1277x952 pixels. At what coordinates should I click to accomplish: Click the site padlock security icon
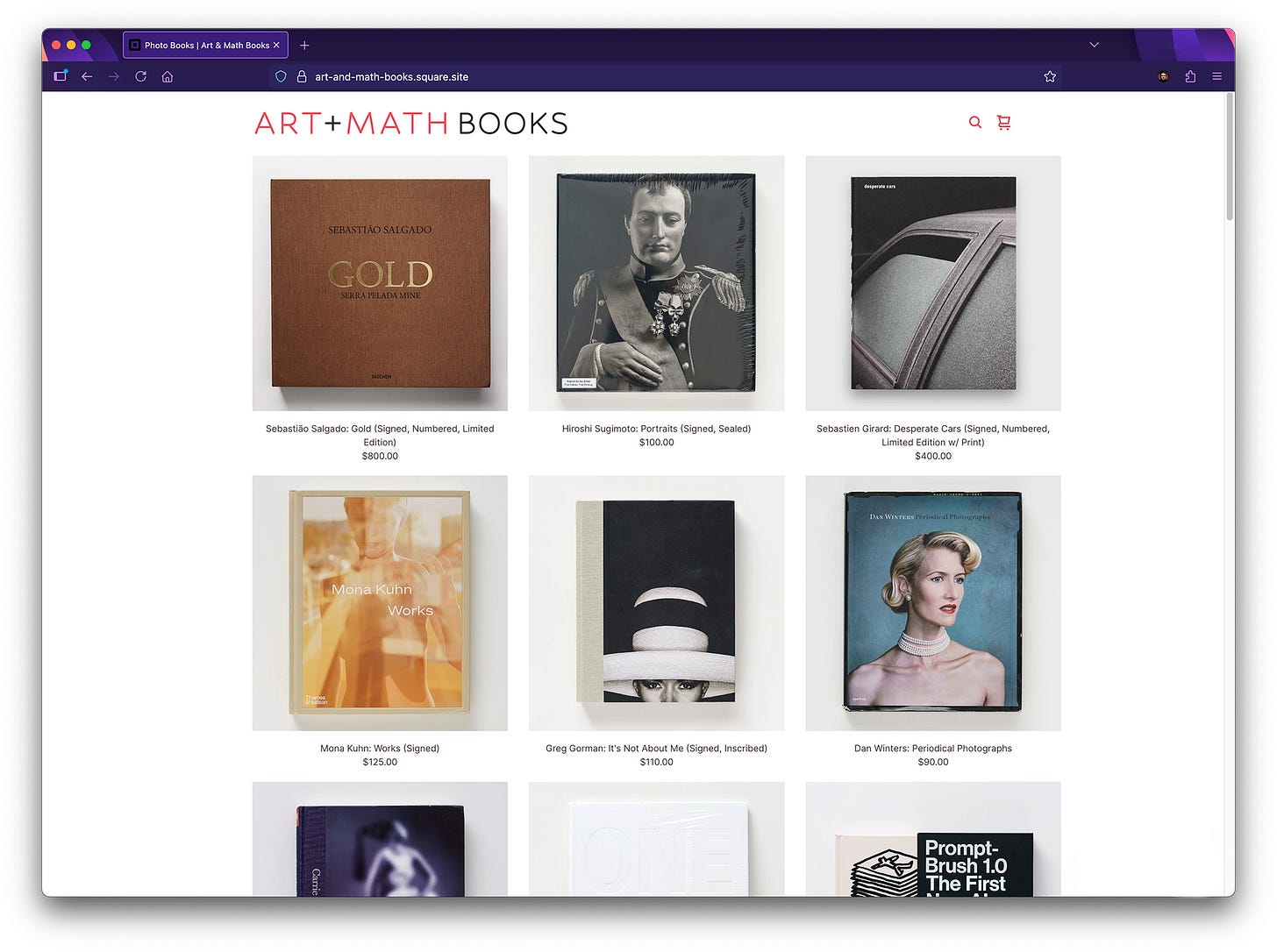point(301,77)
